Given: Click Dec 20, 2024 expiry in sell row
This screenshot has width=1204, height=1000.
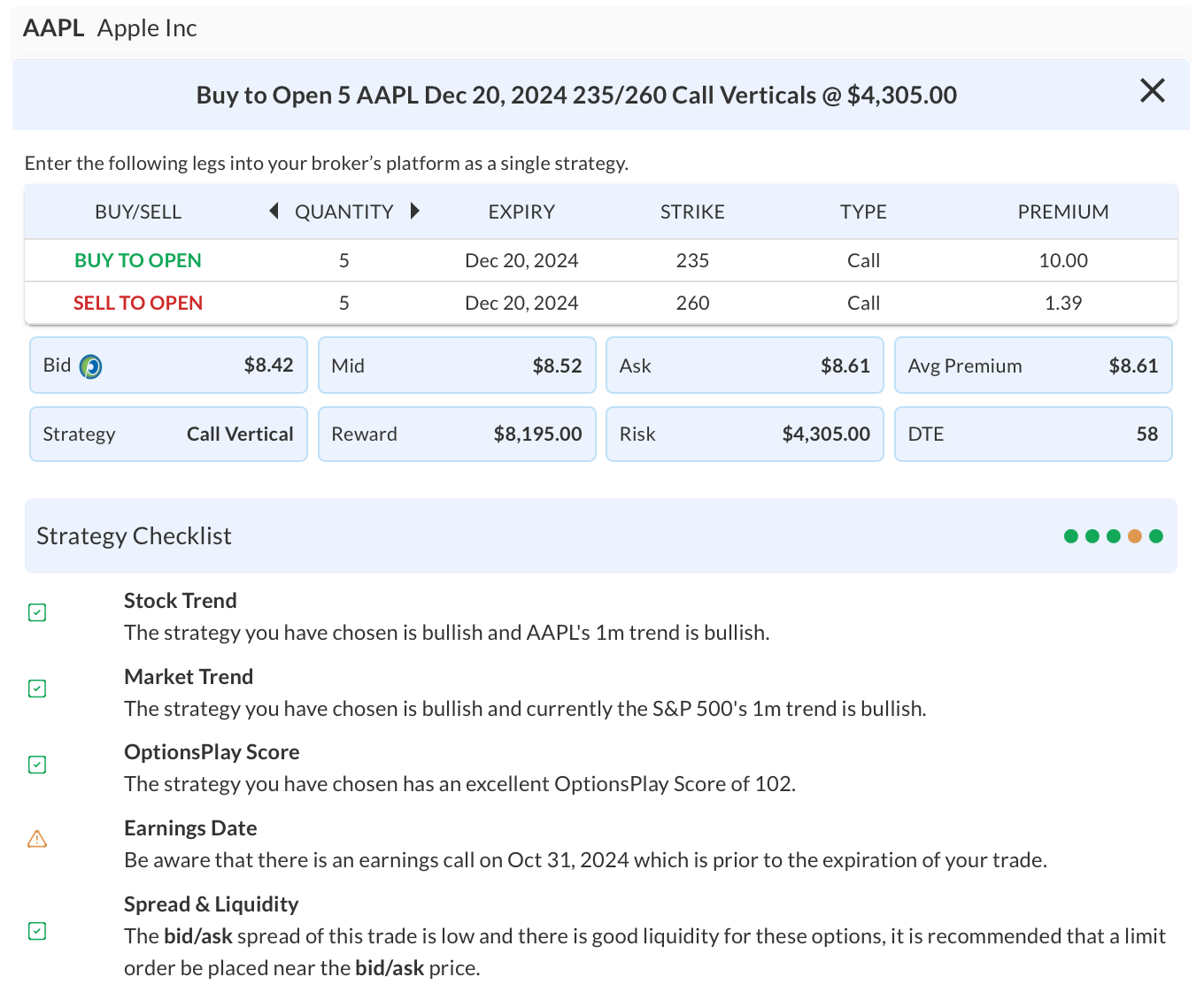Looking at the screenshot, I should 521,303.
